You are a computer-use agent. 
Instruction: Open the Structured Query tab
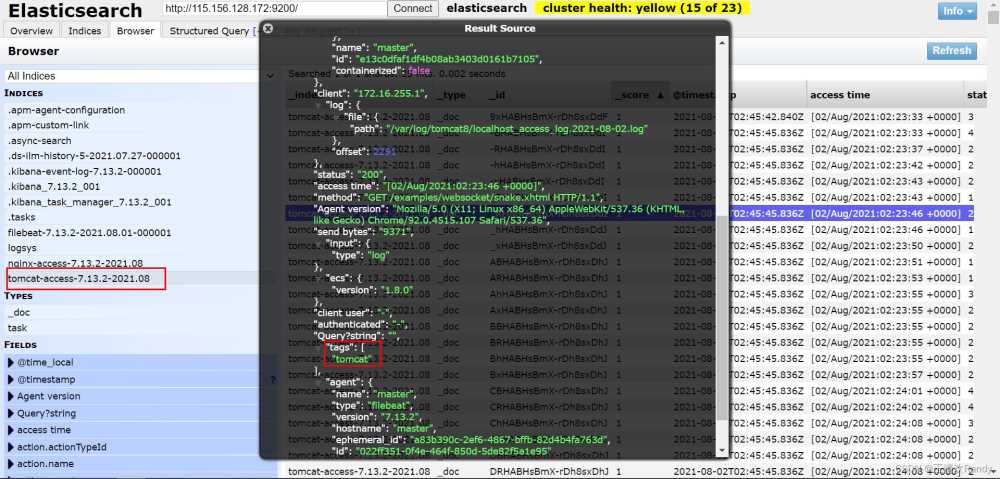pos(209,31)
